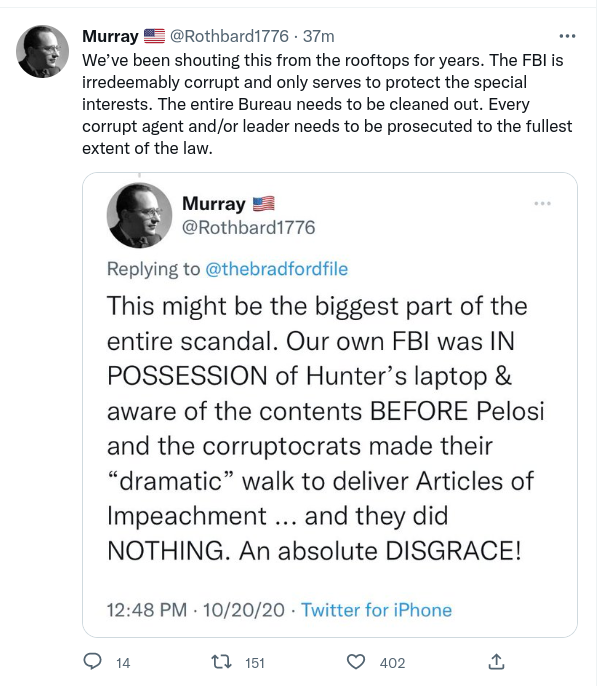Click the avatar inside the quoted tweet

tap(141, 216)
